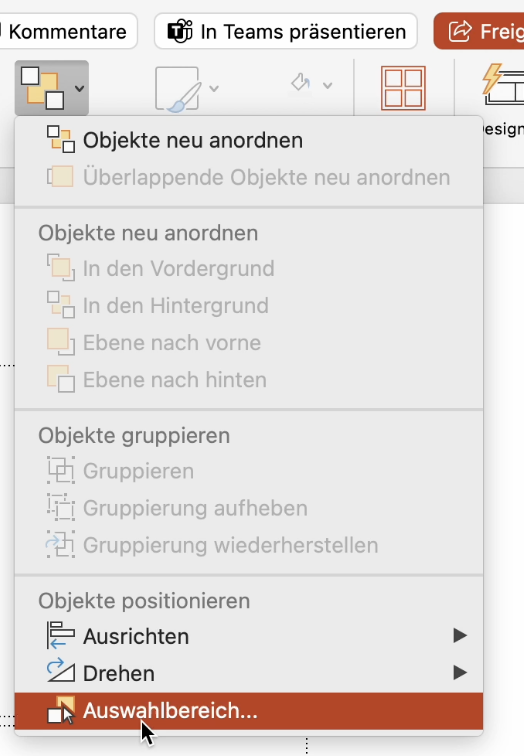Click the Kommentare button
524x756 pixels.
68,32
